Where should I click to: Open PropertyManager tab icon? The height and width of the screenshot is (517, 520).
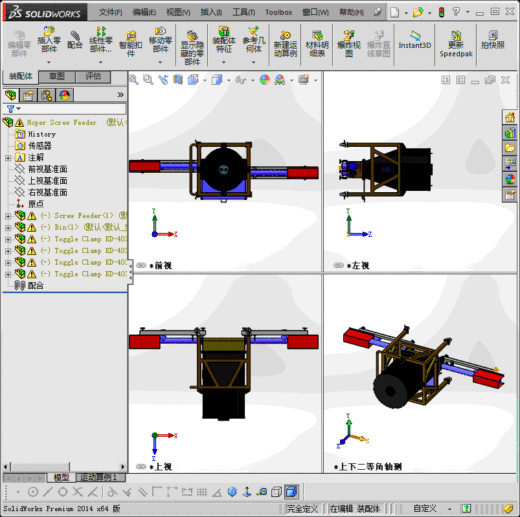(x=28, y=95)
